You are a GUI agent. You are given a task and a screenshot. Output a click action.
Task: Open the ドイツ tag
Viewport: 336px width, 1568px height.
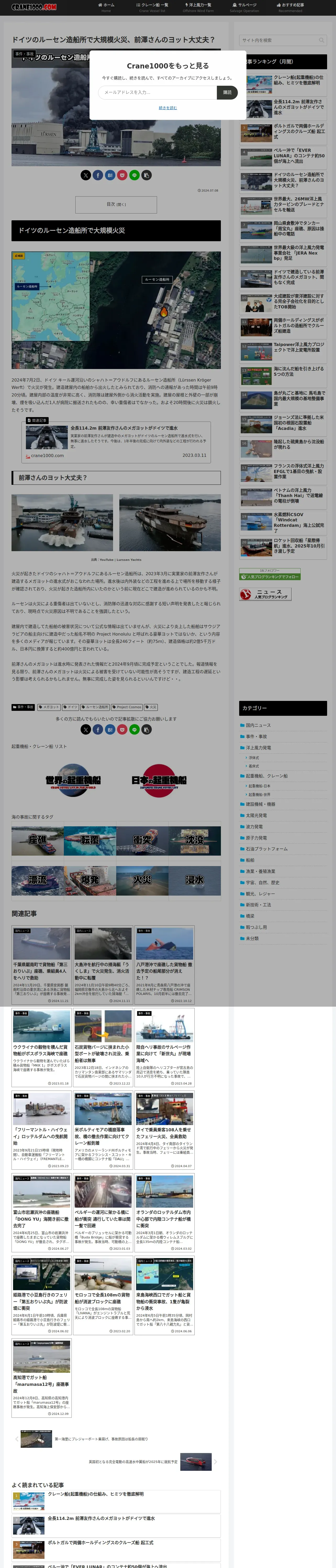point(71,707)
